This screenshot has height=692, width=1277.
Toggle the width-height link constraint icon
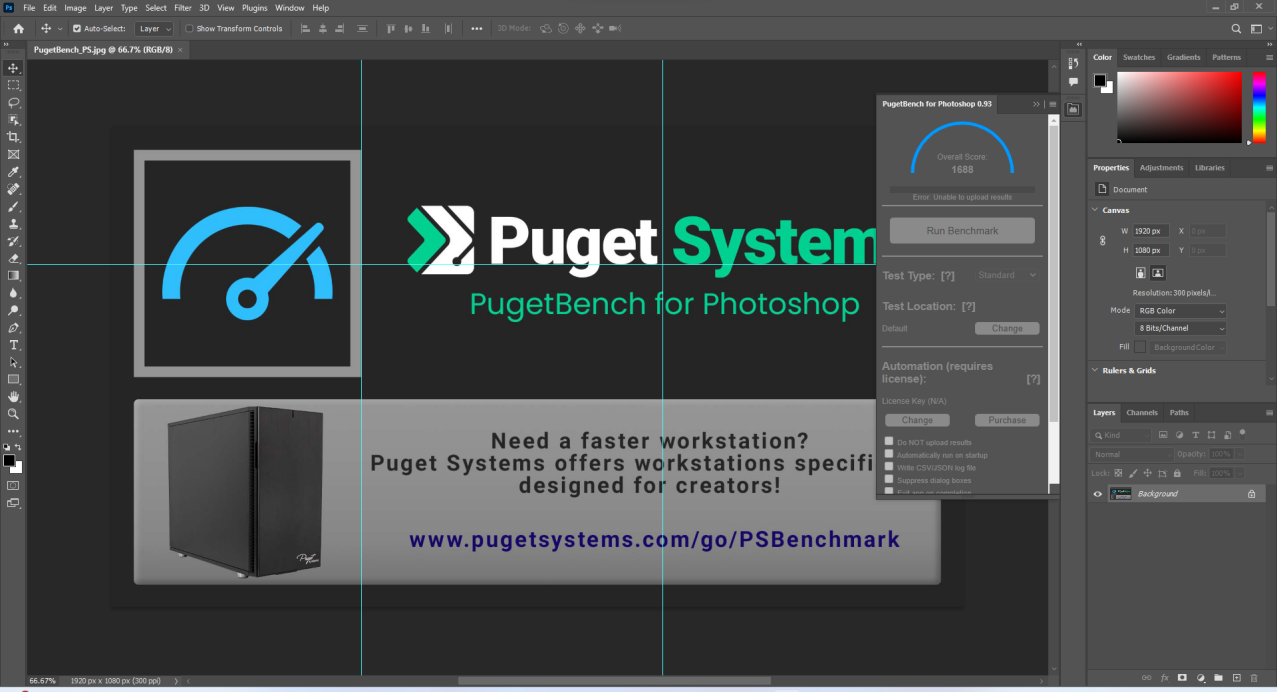[1103, 240]
